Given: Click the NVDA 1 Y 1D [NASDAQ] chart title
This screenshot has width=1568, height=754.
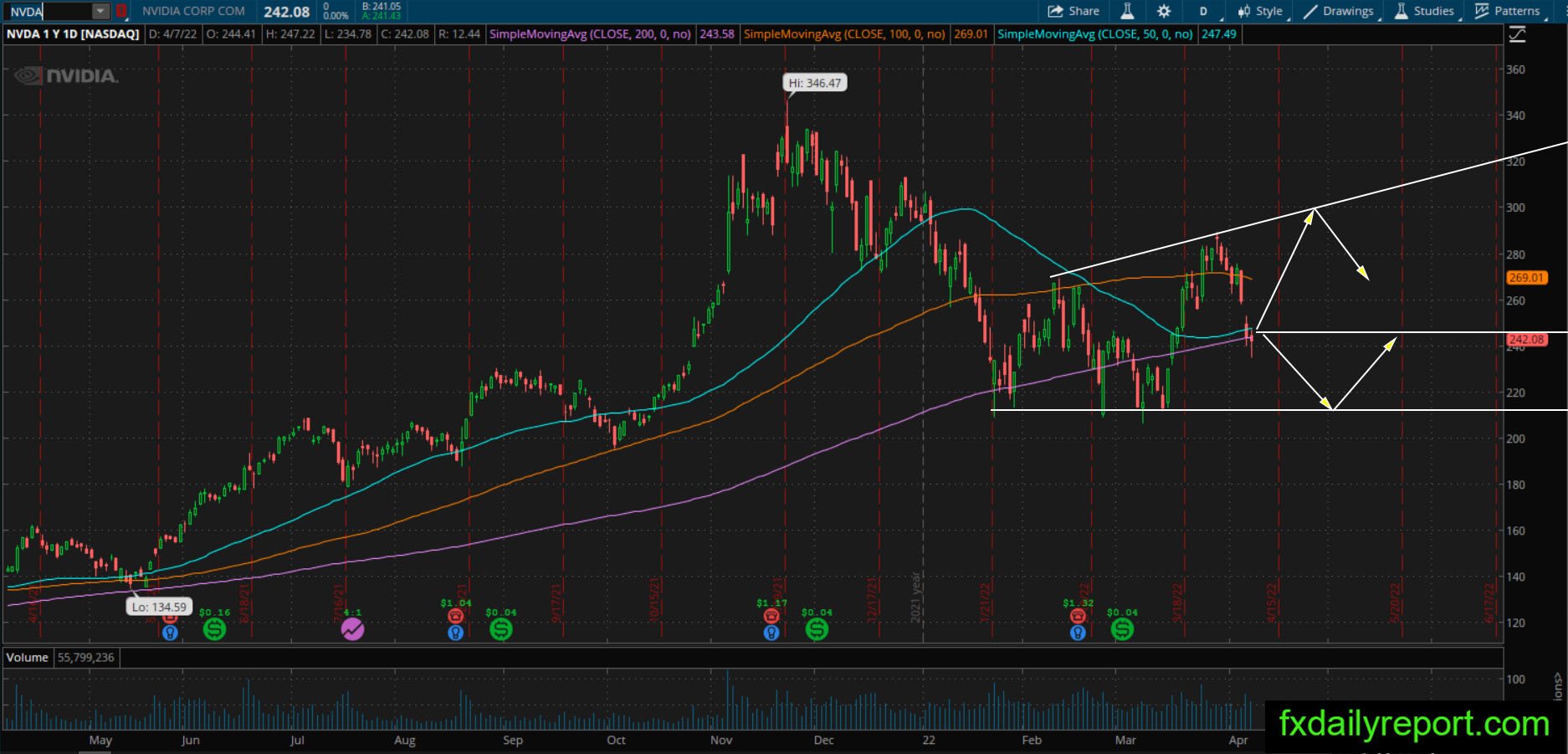Looking at the screenshot, I should click(x=73, y=34).
